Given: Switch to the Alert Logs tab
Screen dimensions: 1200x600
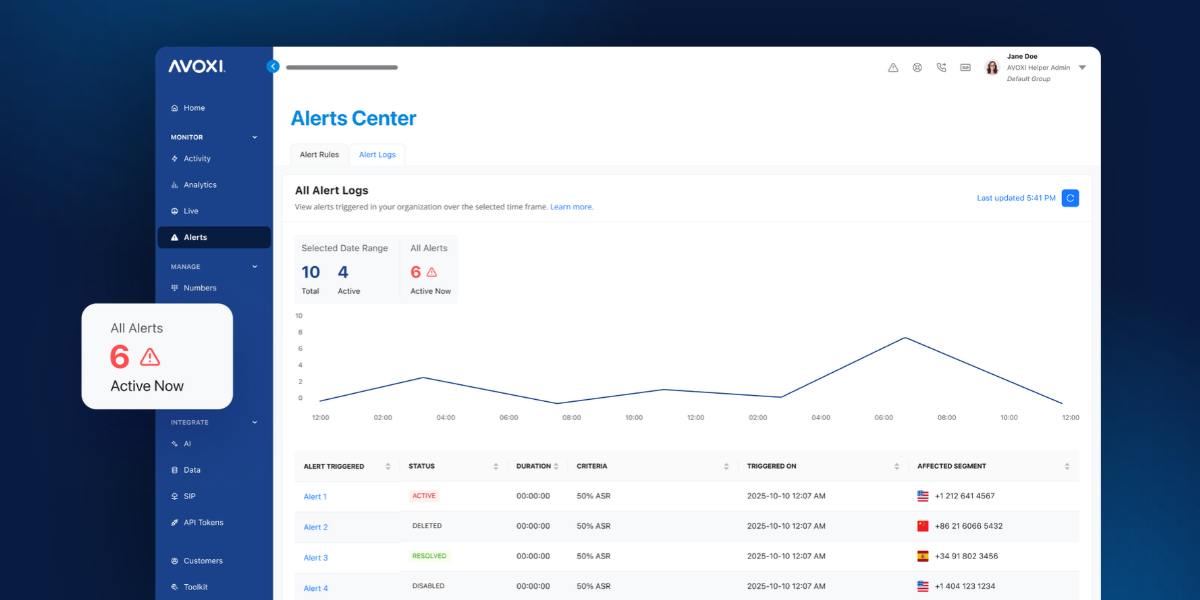Looking at the screenshot, I should click(x=377, y=154).
